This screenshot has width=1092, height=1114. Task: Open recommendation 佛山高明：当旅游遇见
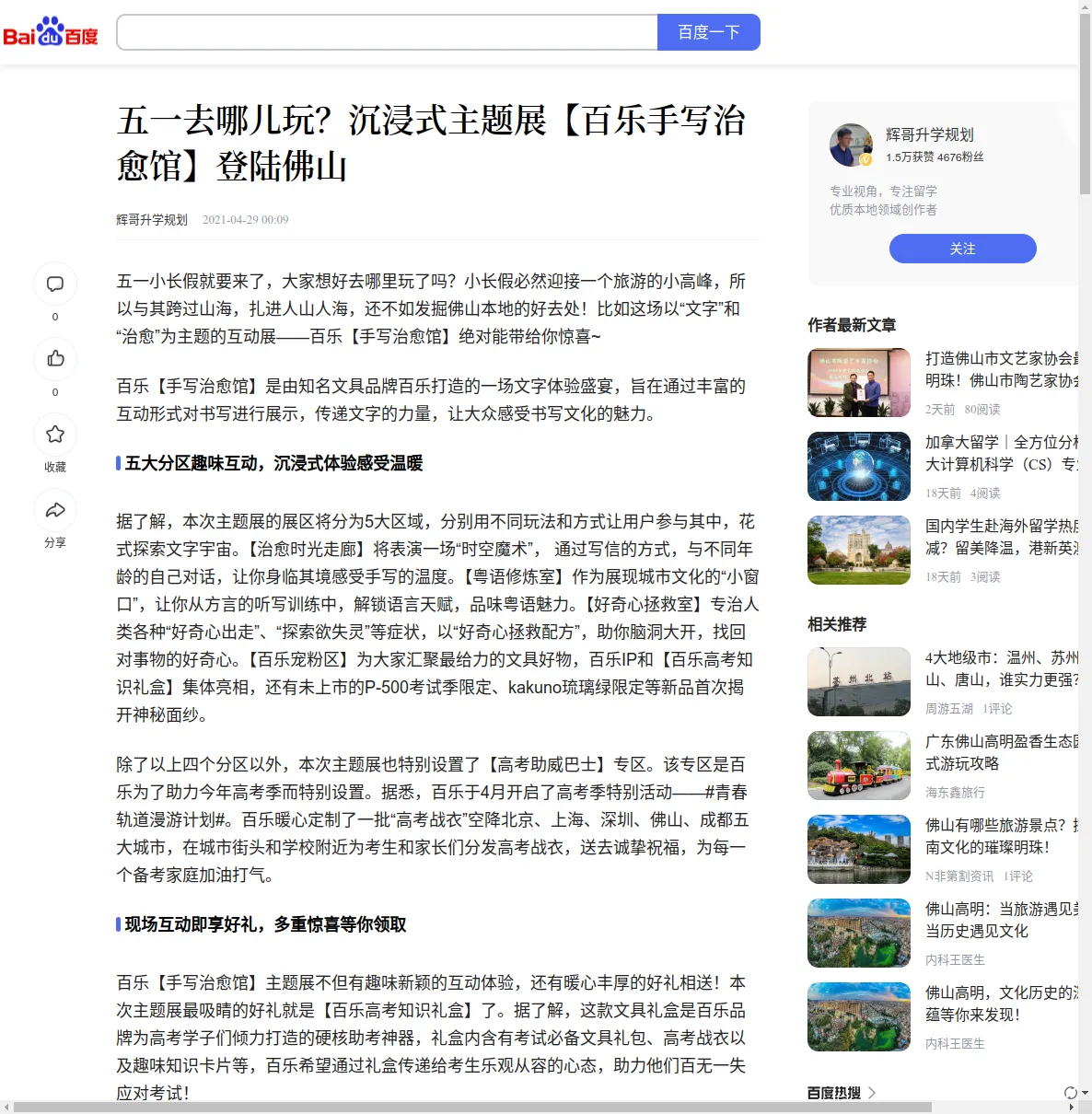[x=1002, y=920]
